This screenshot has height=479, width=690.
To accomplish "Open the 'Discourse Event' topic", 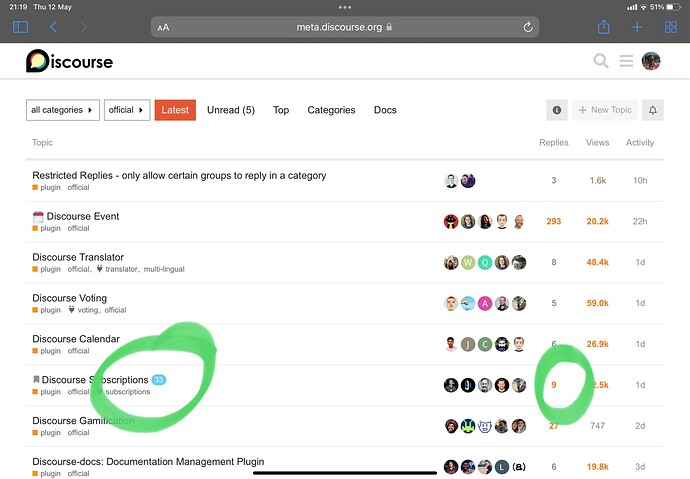I will click(83, 216).
